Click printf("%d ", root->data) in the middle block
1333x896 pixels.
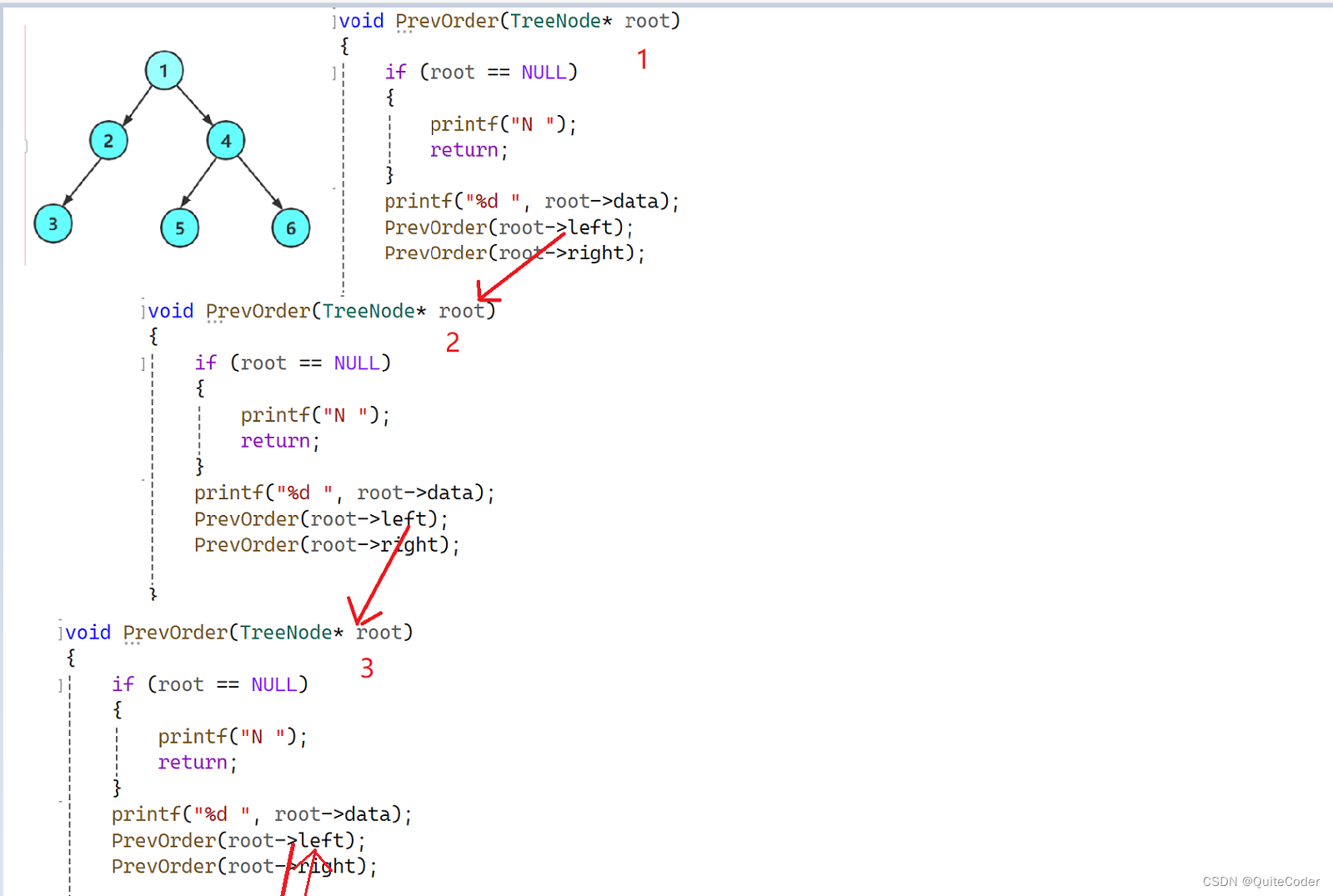344,493
